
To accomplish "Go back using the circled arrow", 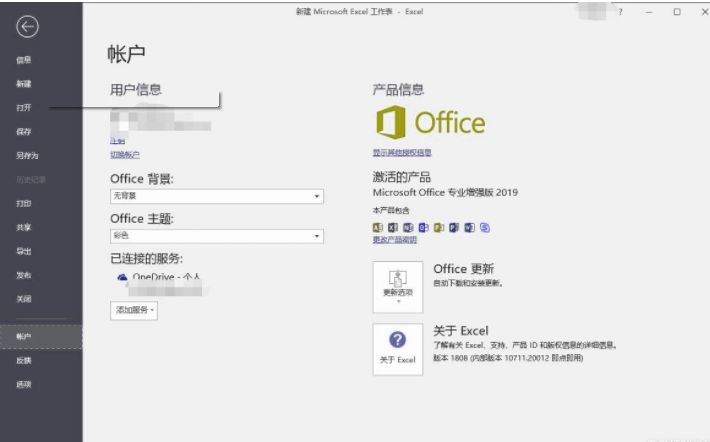I will click(x=27, y=27).
